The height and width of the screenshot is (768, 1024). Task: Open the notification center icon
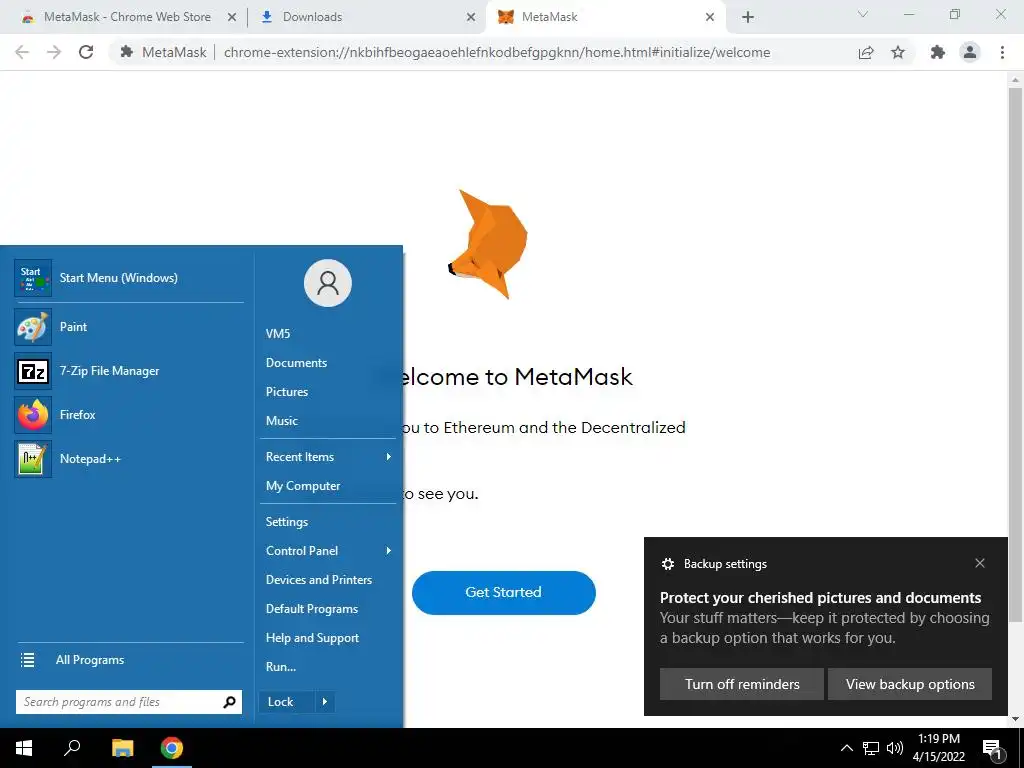pyautogui.click(x=993, y=749)
